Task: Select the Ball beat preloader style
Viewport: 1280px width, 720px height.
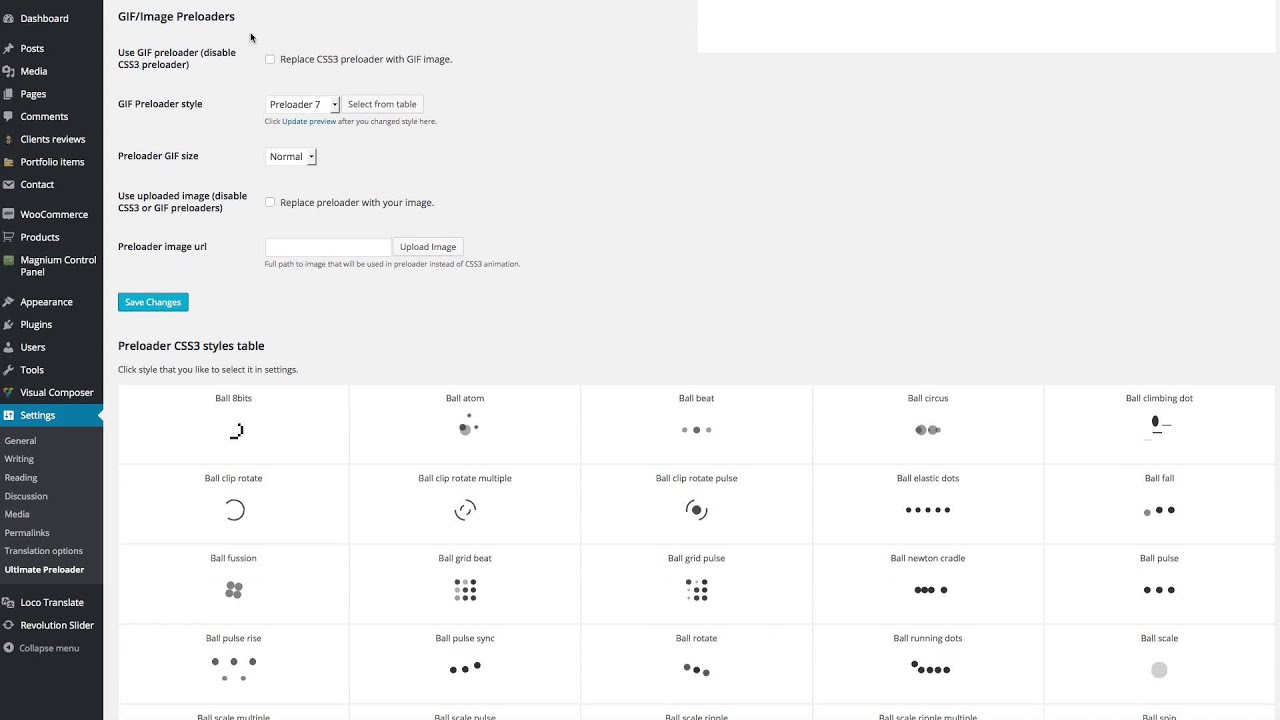Action: click(696, 424)
